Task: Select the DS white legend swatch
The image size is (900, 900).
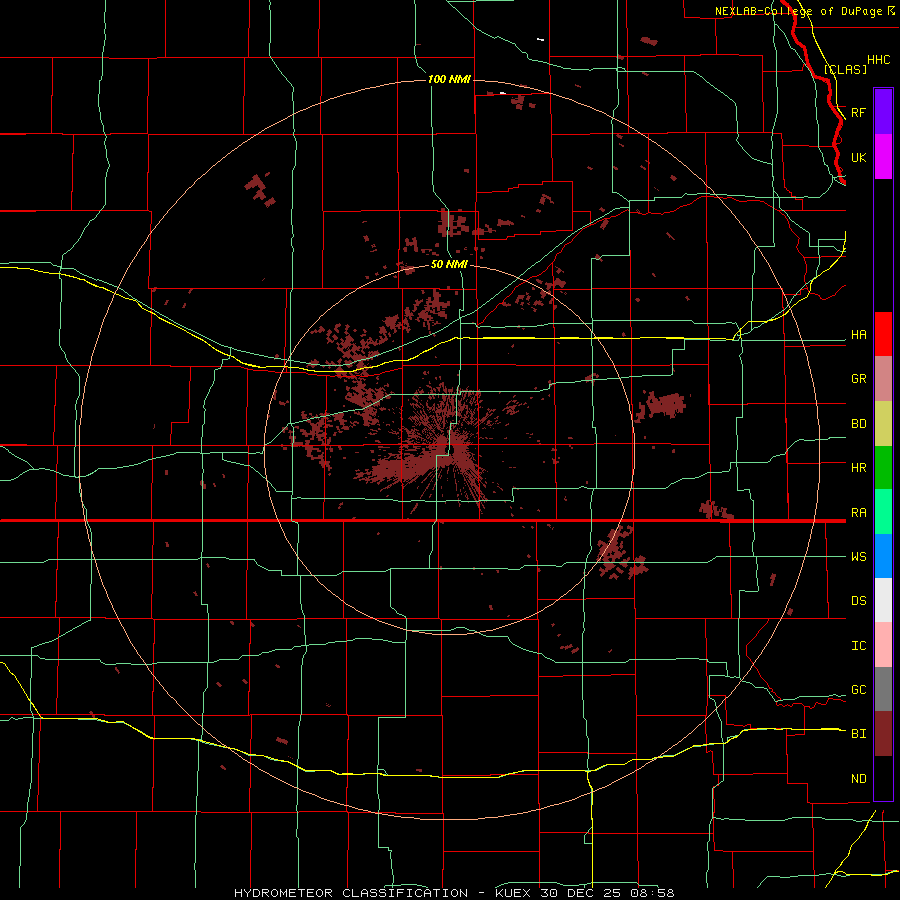Action: [x=883, y=600]
